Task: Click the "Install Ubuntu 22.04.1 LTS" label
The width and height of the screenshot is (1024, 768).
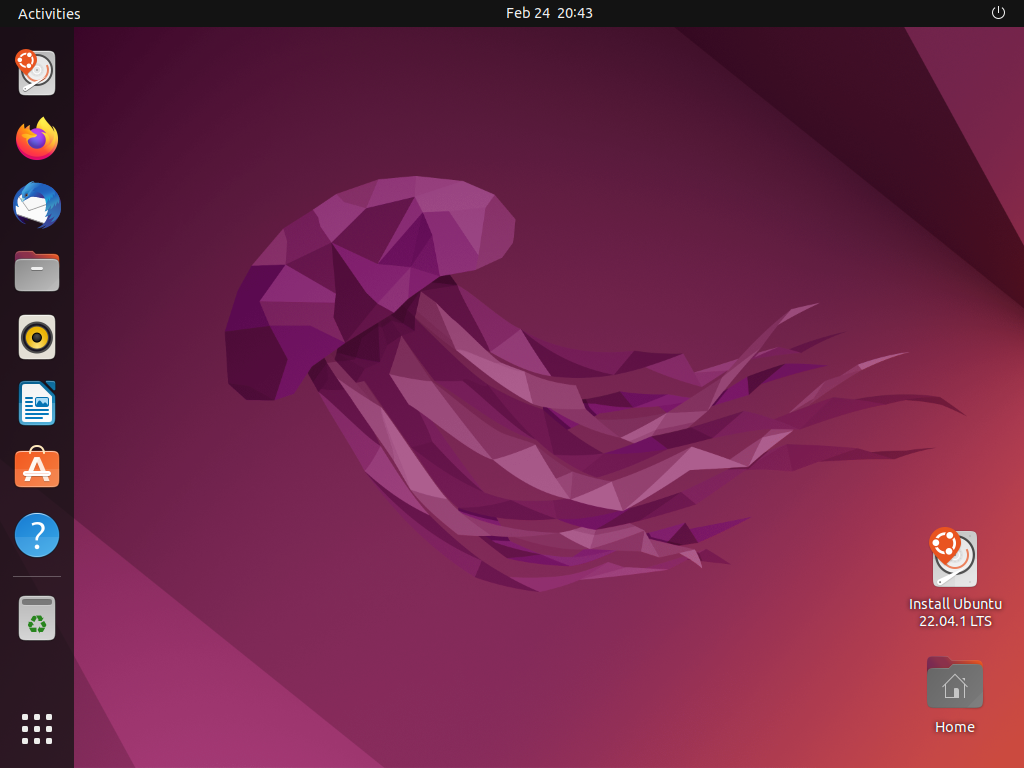Action: (x=954, y=612)
